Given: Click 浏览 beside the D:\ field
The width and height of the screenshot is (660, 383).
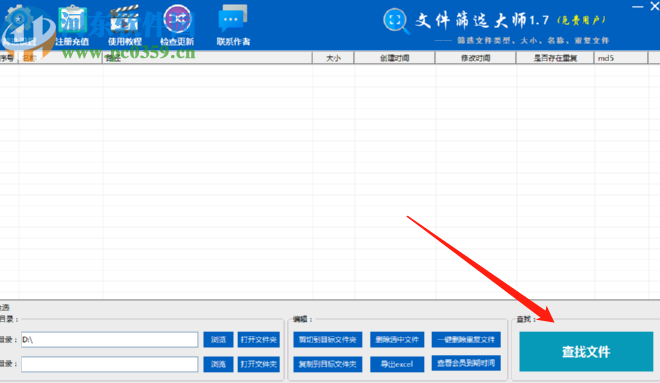Looking at the screenshot, I should click(218, 340).
